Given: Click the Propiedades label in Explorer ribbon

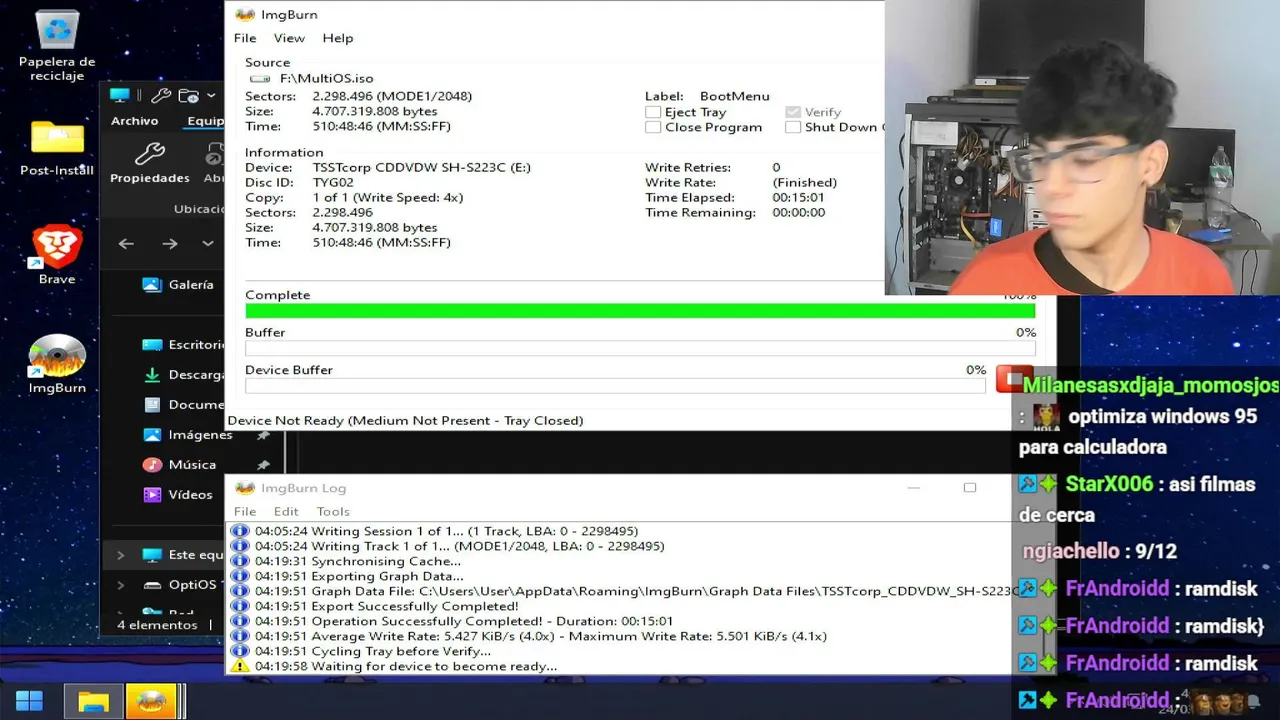Looking at the screenshot, I should click(x=150, y=178).
